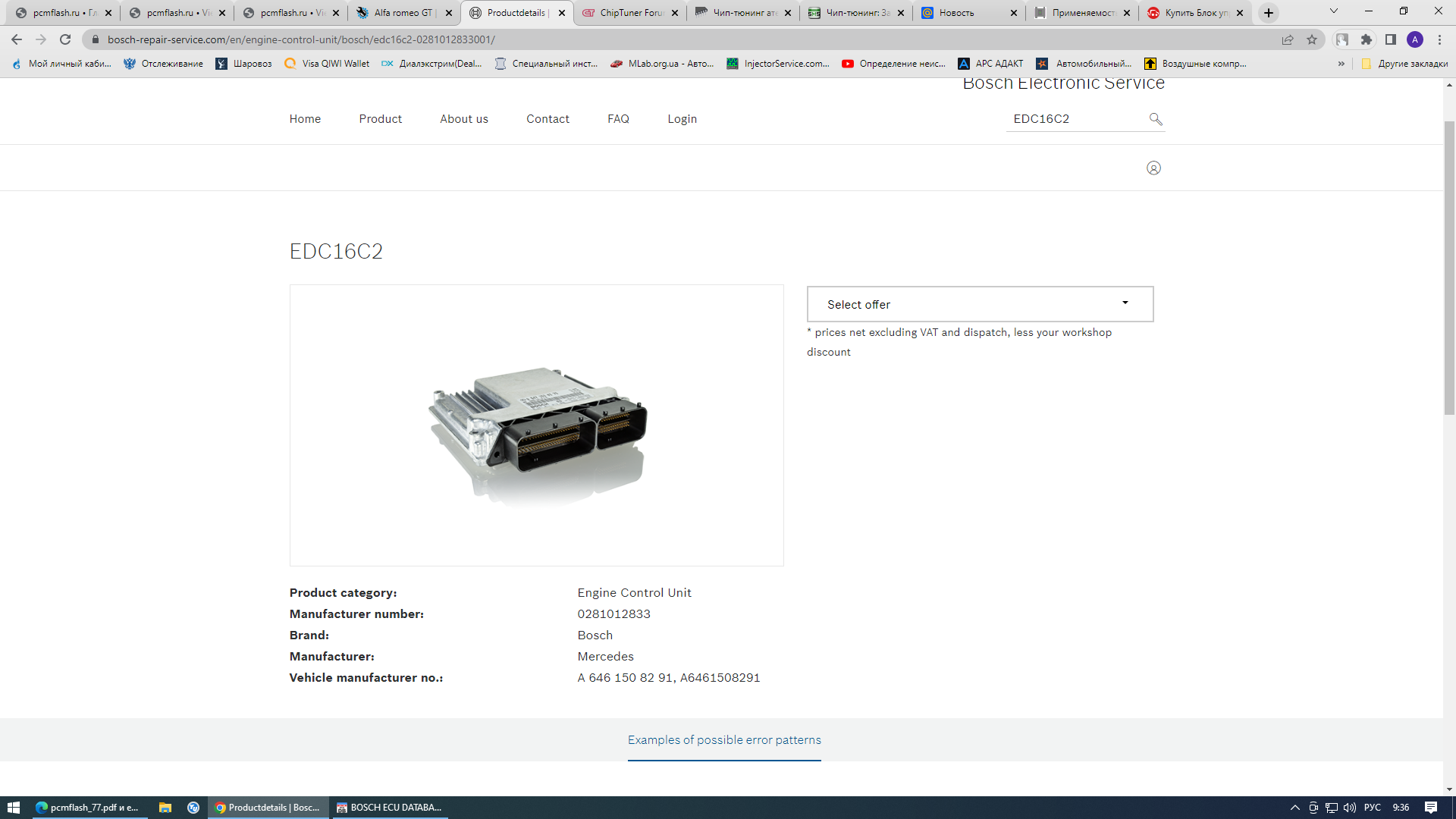The image size is (1456, 819).
Task: Open the Product menu item
Action: click(x=380, y=119)
